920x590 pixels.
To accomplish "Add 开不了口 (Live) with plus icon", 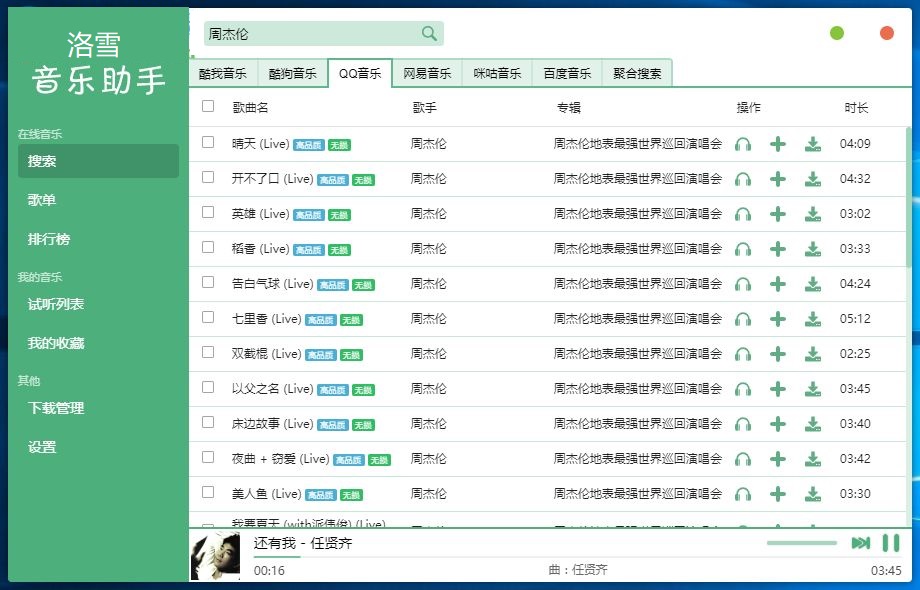I will 778,179.
